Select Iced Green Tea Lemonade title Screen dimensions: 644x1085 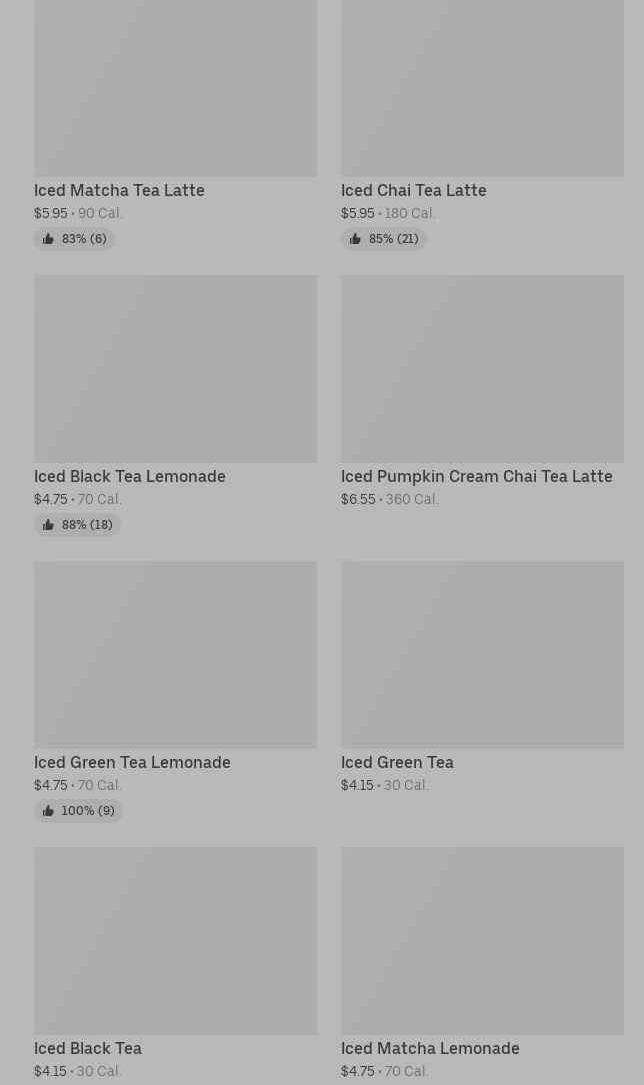132,762
